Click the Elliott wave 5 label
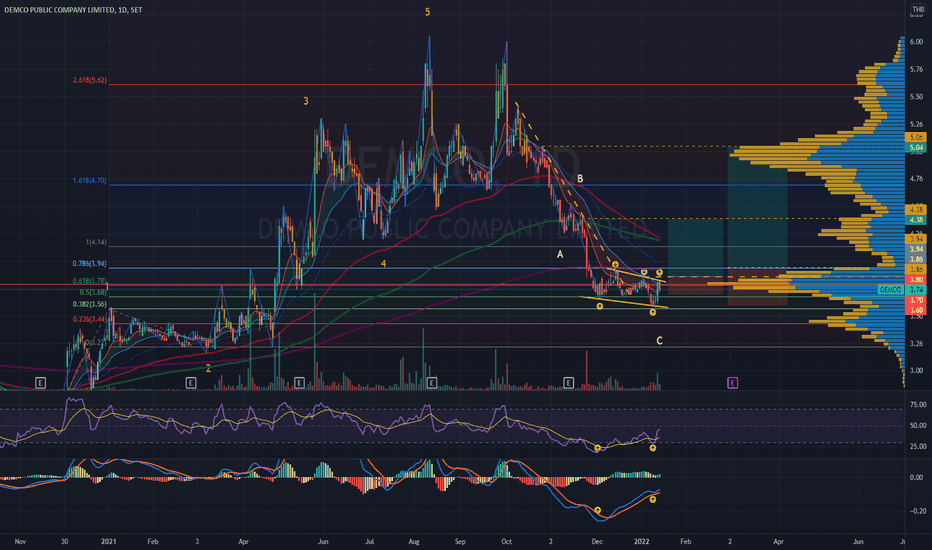Screen dimensions: 932x550 click(427, 12)
